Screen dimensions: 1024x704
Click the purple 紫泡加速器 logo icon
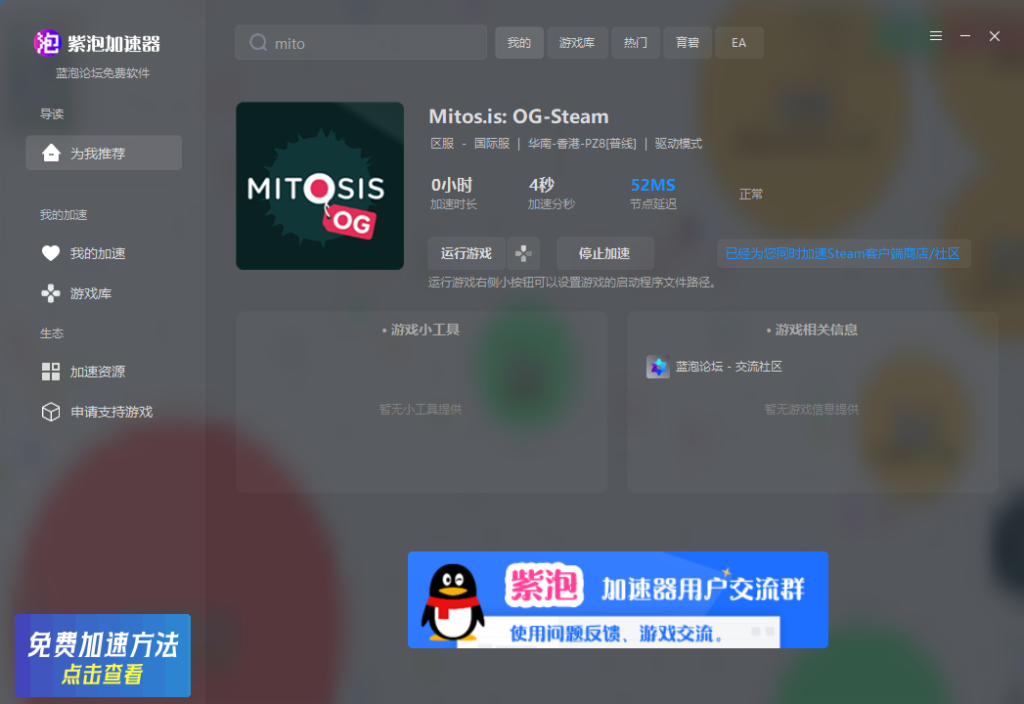tap(47, 43)
